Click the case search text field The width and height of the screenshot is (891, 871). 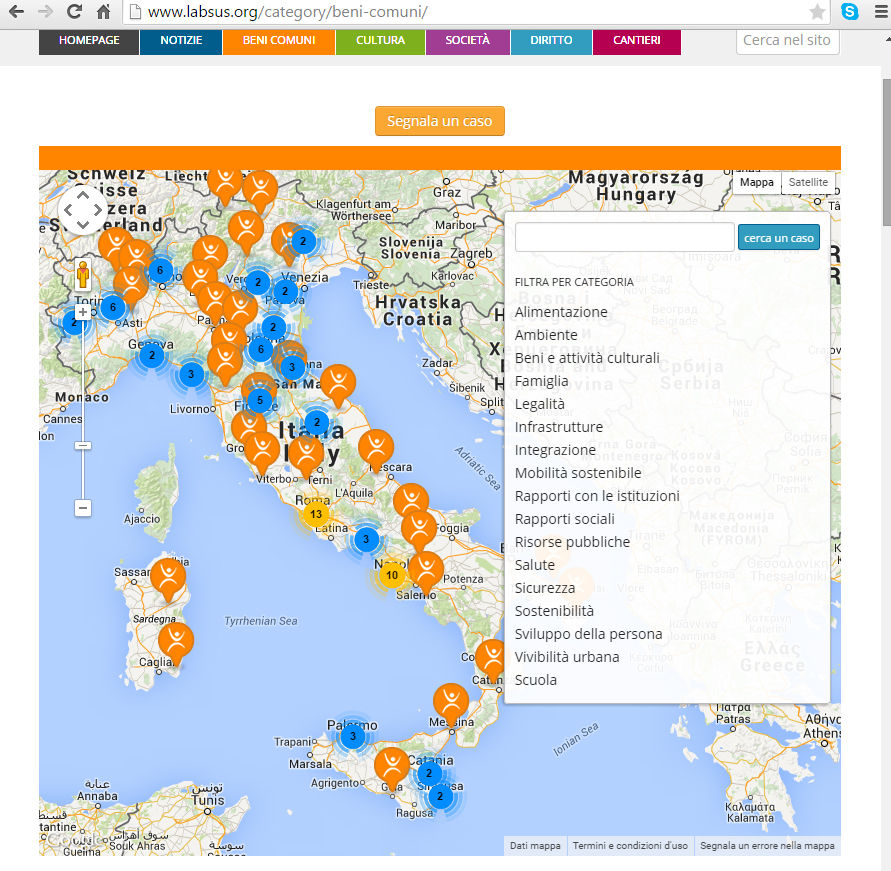pos(624,237)
